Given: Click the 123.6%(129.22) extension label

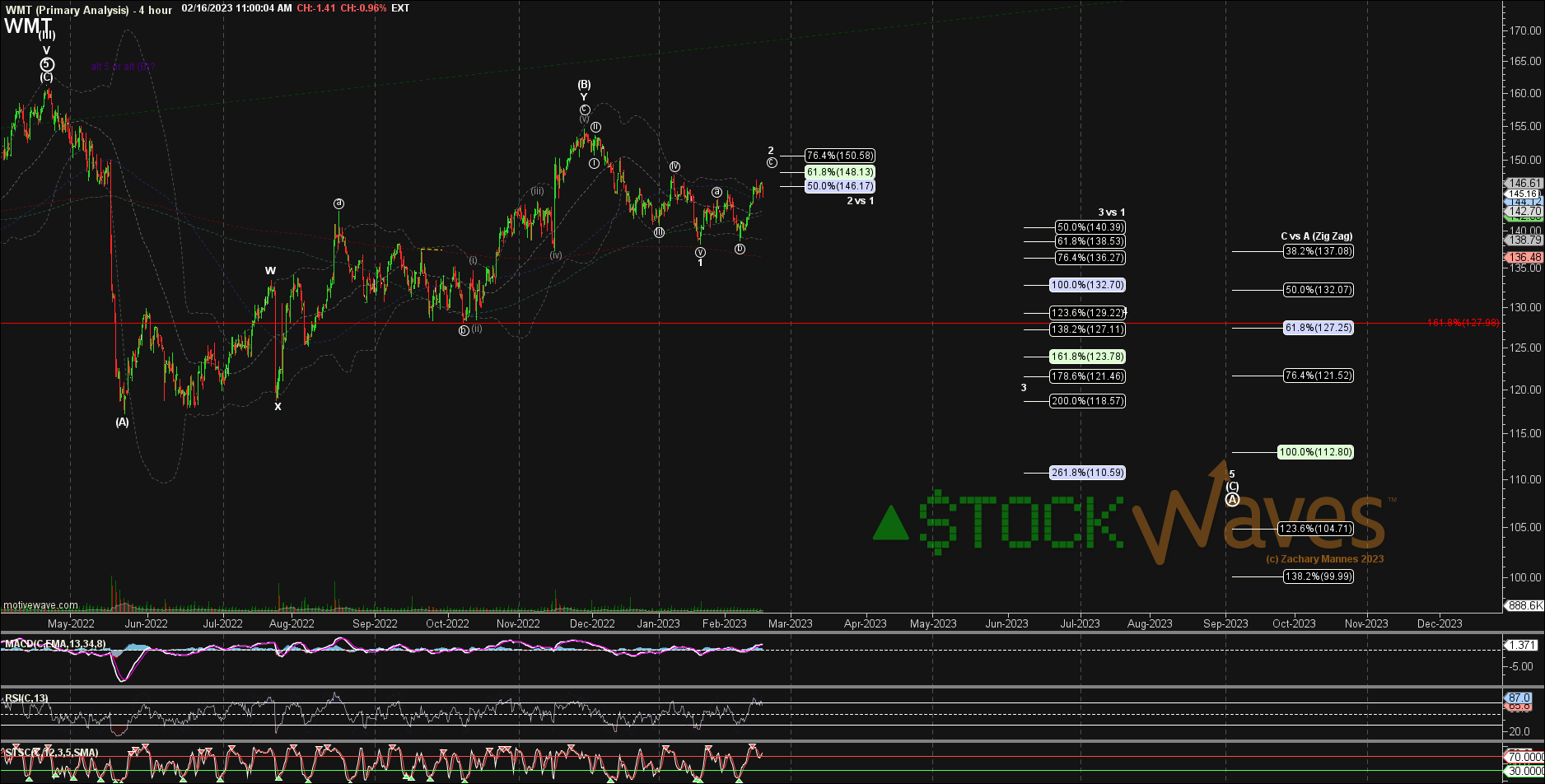Looking at the screenshot, I should point(1087,313).
